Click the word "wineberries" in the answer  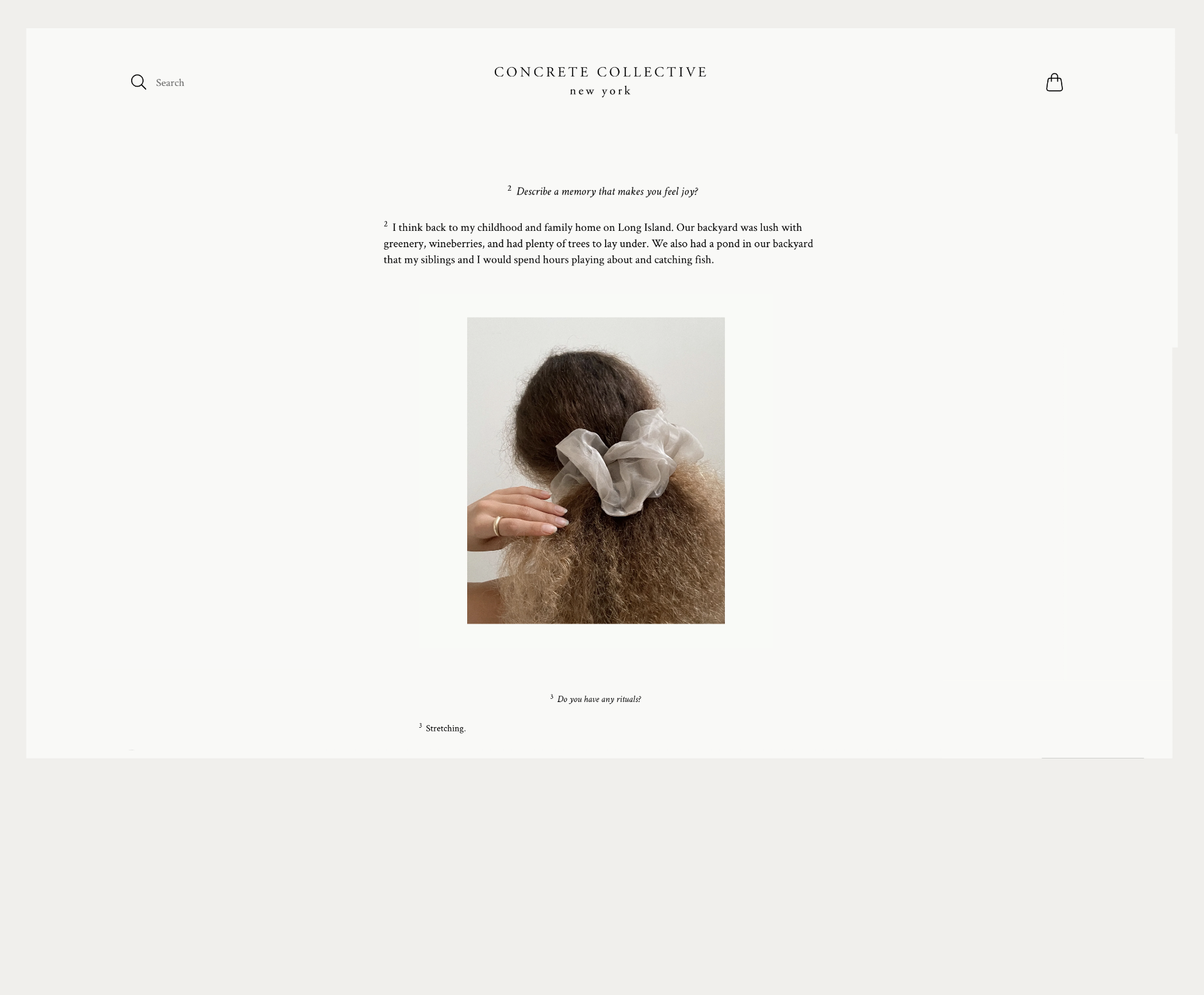point(455,243)
